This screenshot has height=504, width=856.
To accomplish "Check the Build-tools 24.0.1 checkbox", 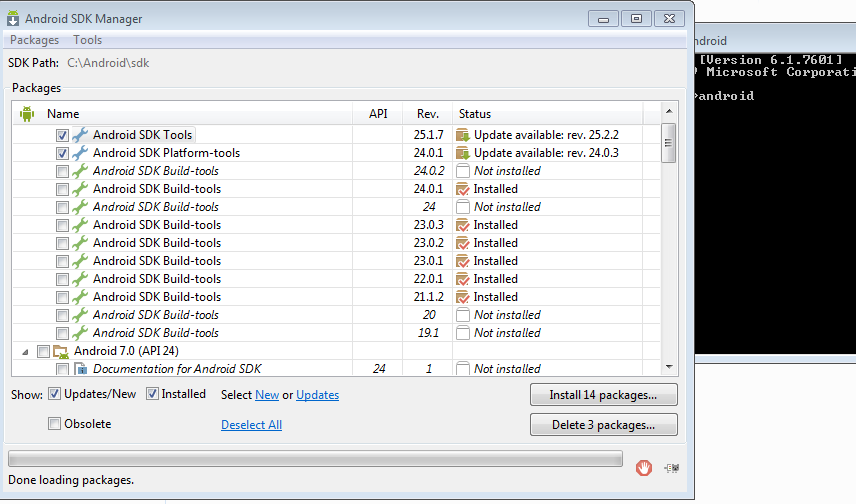I will click(62, 189).
